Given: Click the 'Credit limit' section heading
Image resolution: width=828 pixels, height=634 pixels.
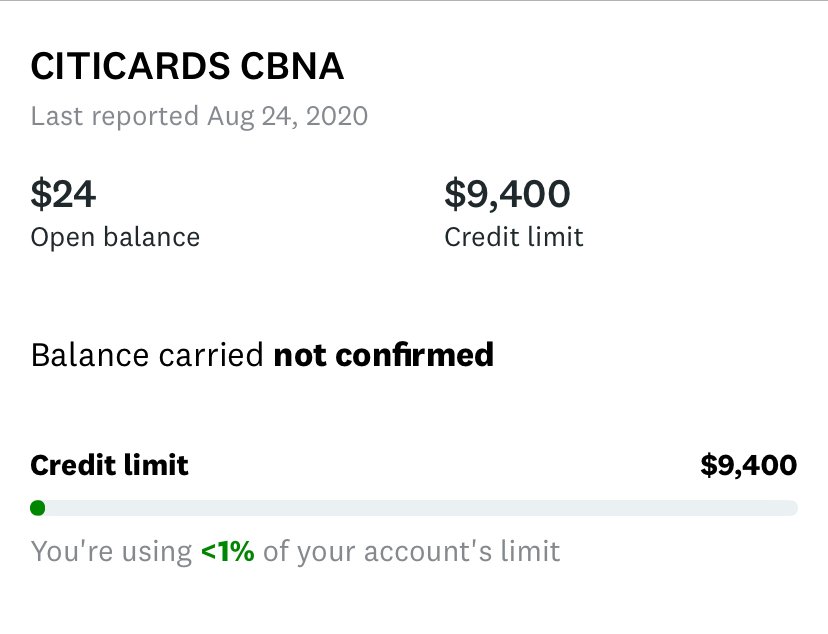Looking at the screenshot, I should (110, 465).
